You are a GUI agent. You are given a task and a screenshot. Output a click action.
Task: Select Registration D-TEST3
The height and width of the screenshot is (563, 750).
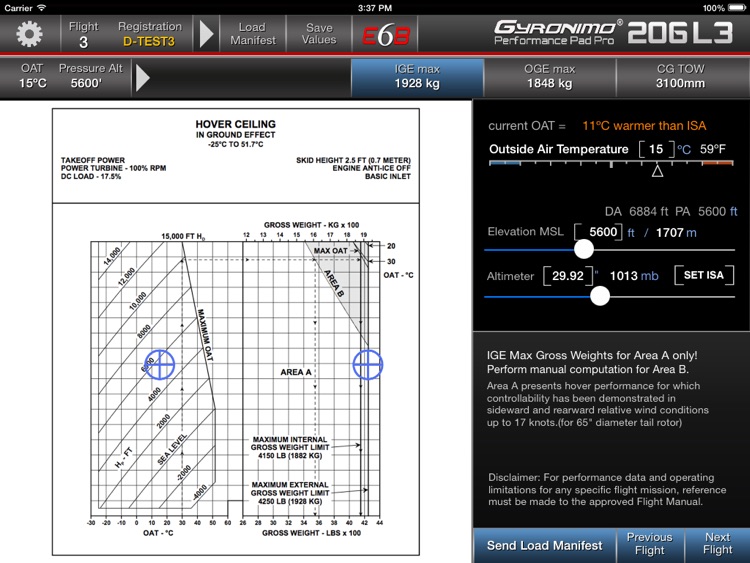tap(150, 34)
